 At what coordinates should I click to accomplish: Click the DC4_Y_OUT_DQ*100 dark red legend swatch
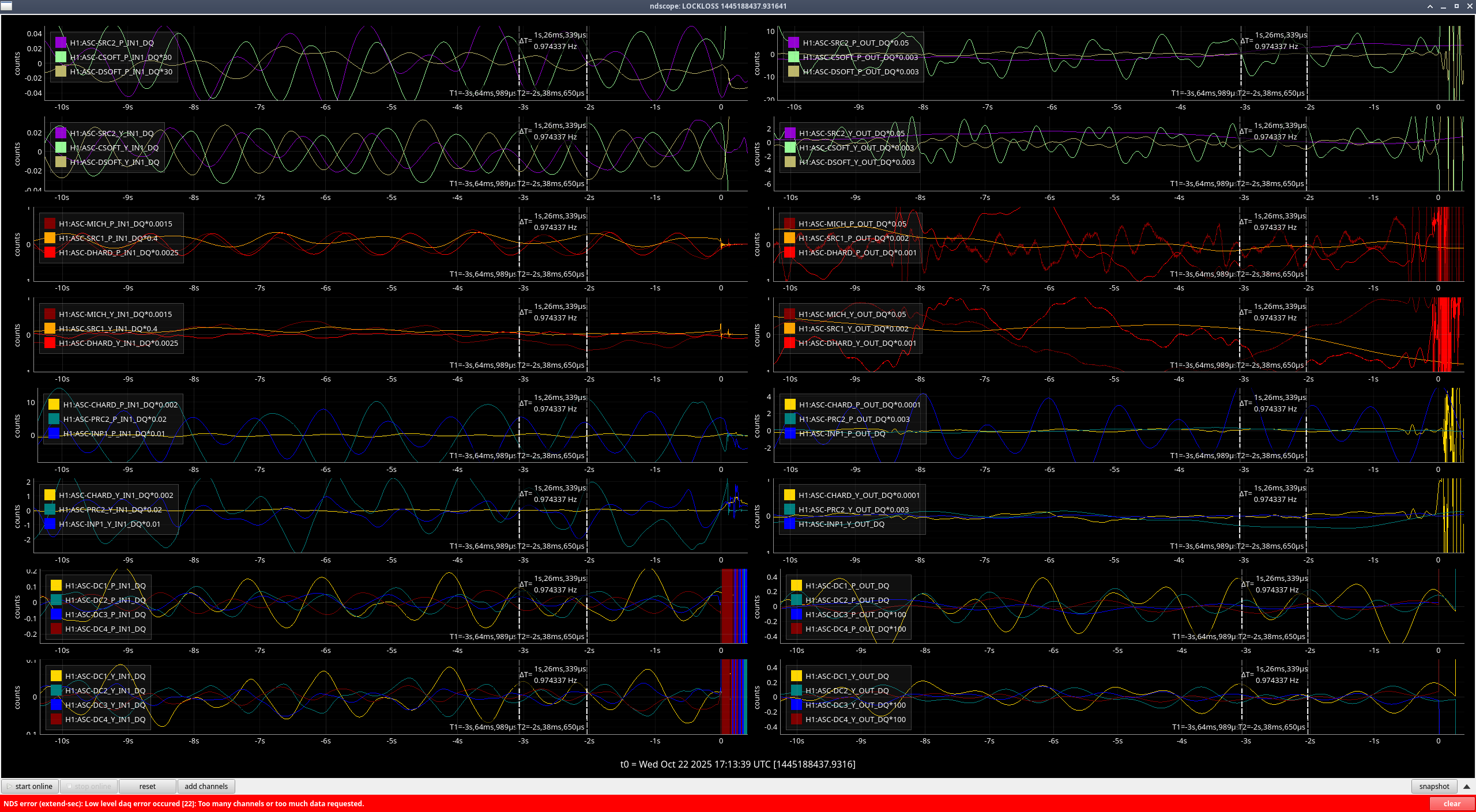796,719
